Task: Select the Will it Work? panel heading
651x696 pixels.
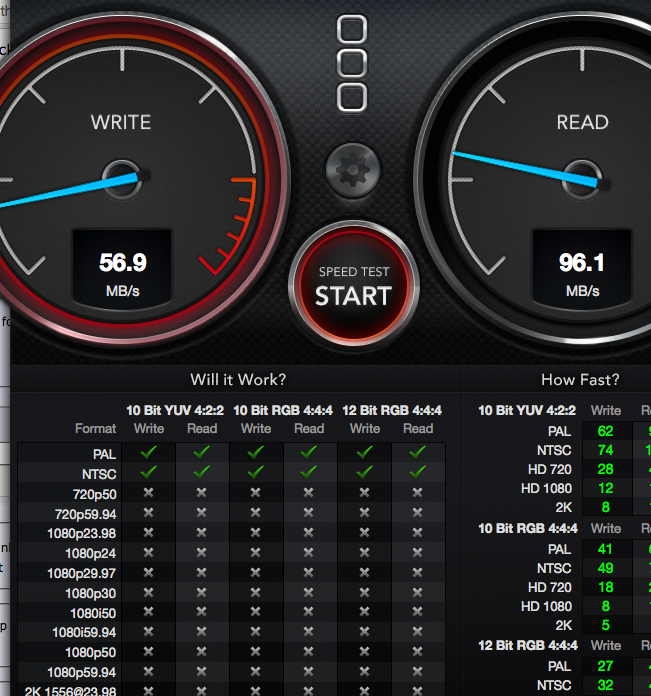Action: pos(238,380)
